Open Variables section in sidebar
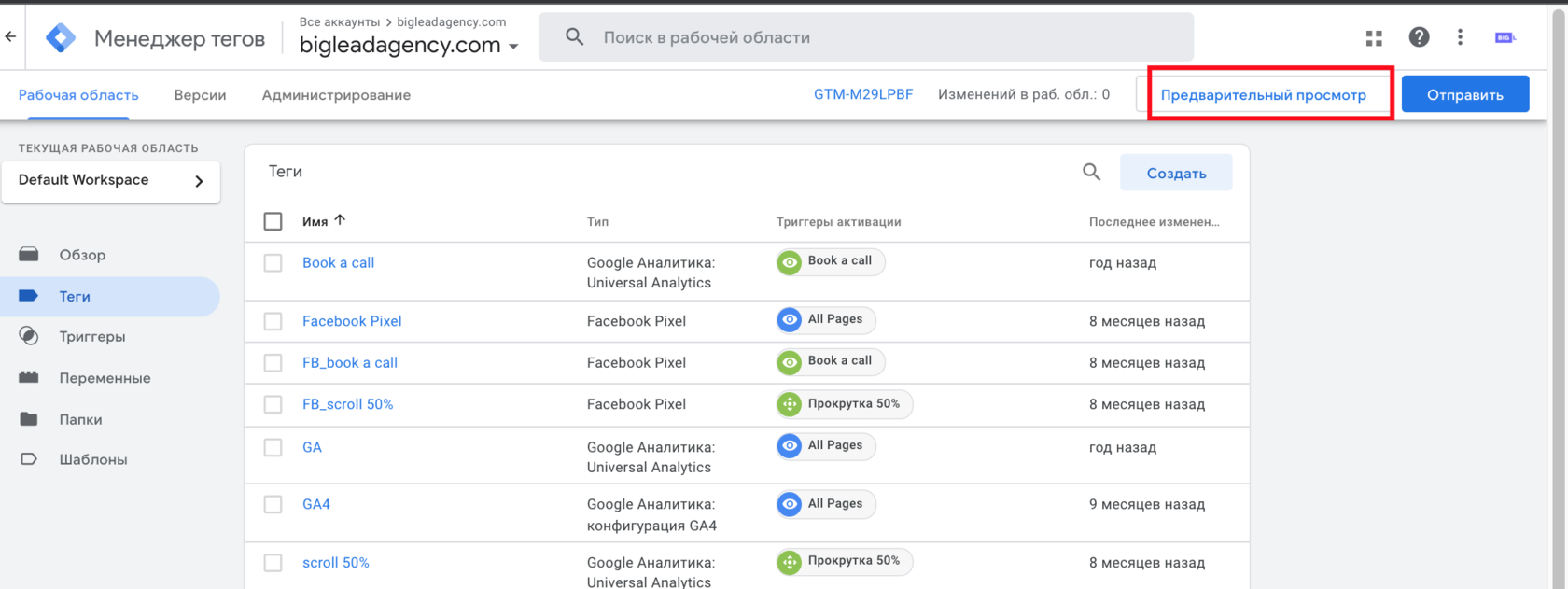 pyautogui.click(x=105, y=378)
